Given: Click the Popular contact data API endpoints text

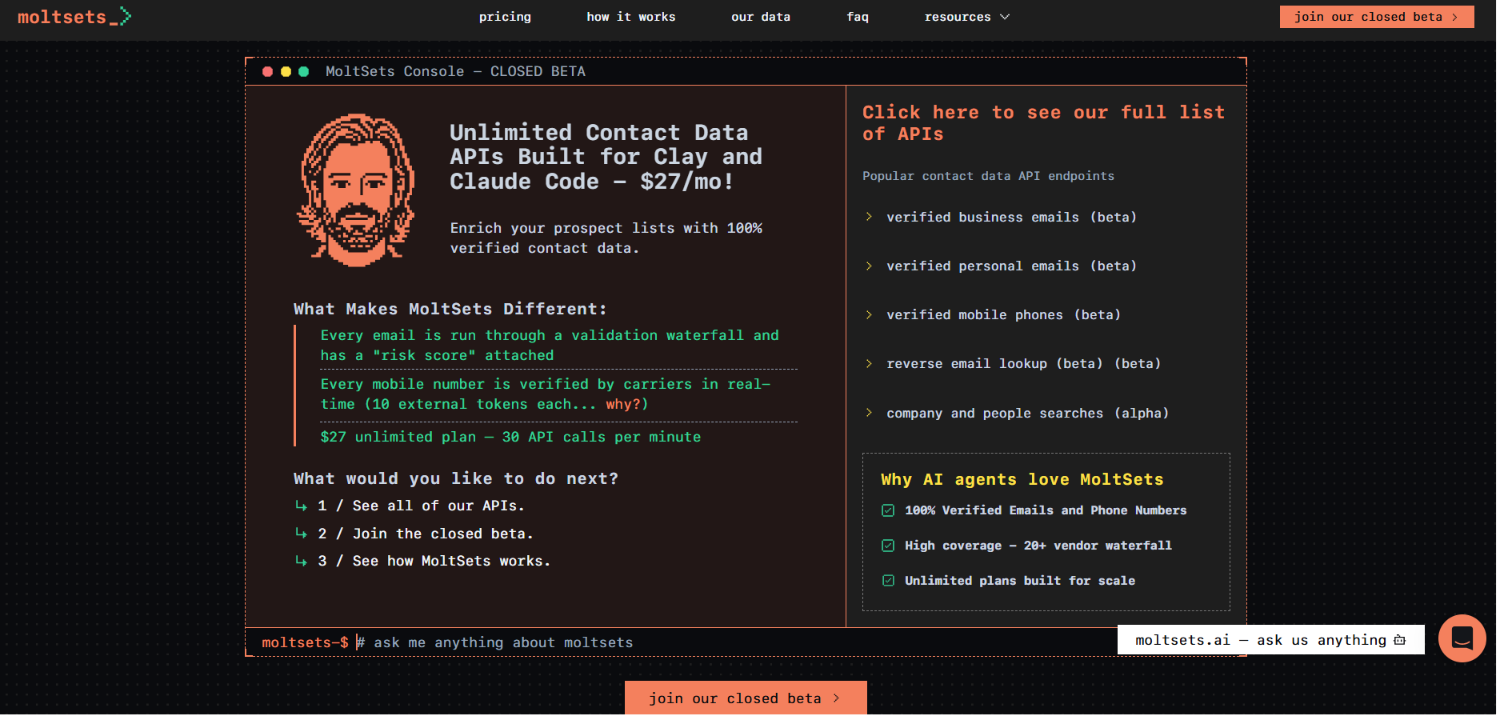Looking at the screenshot, I should point(988,176).
